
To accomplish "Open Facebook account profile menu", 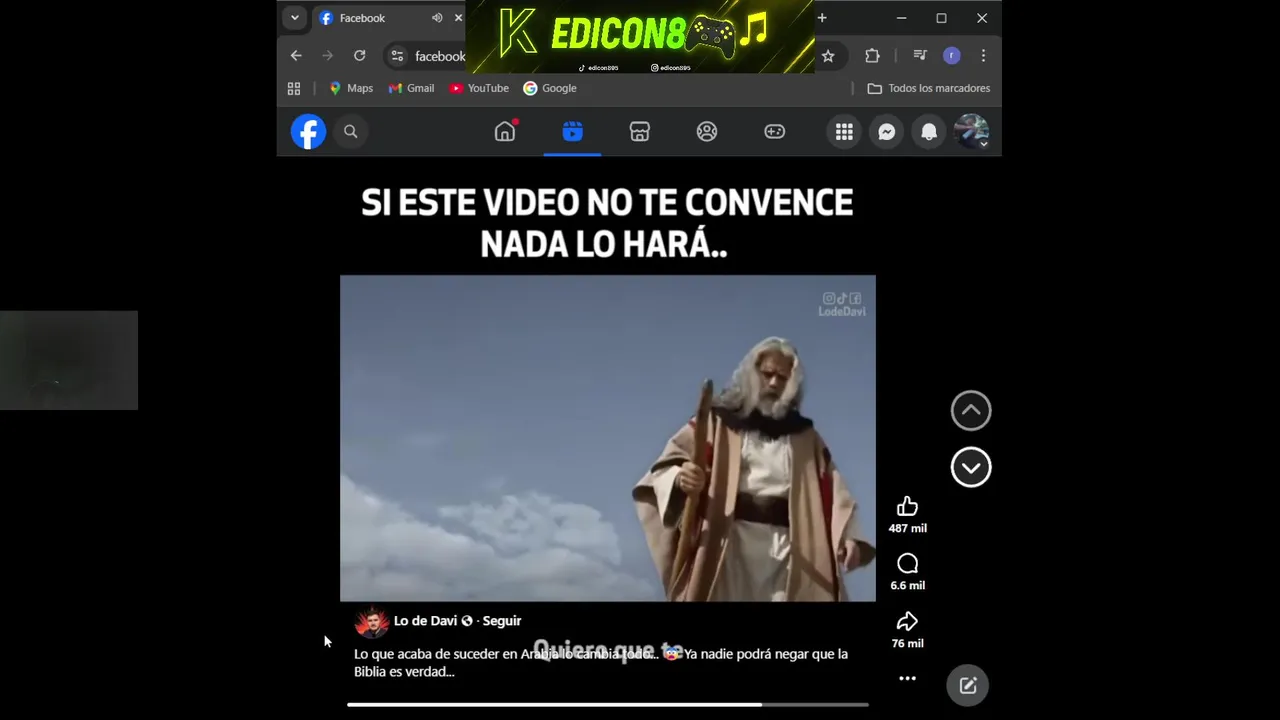I will click(x=971, y=131).
